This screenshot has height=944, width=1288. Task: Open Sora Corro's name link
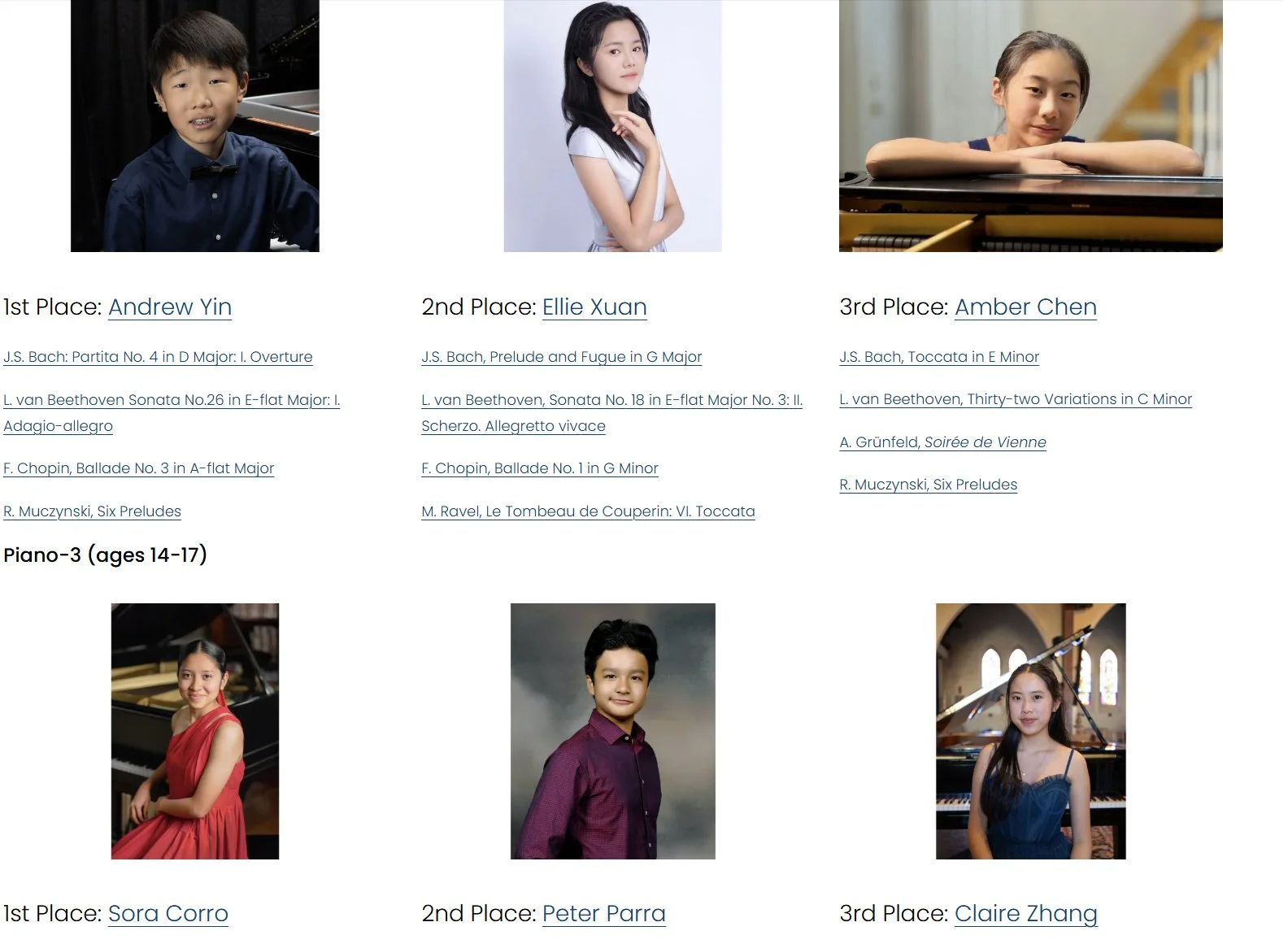point(168,913)
